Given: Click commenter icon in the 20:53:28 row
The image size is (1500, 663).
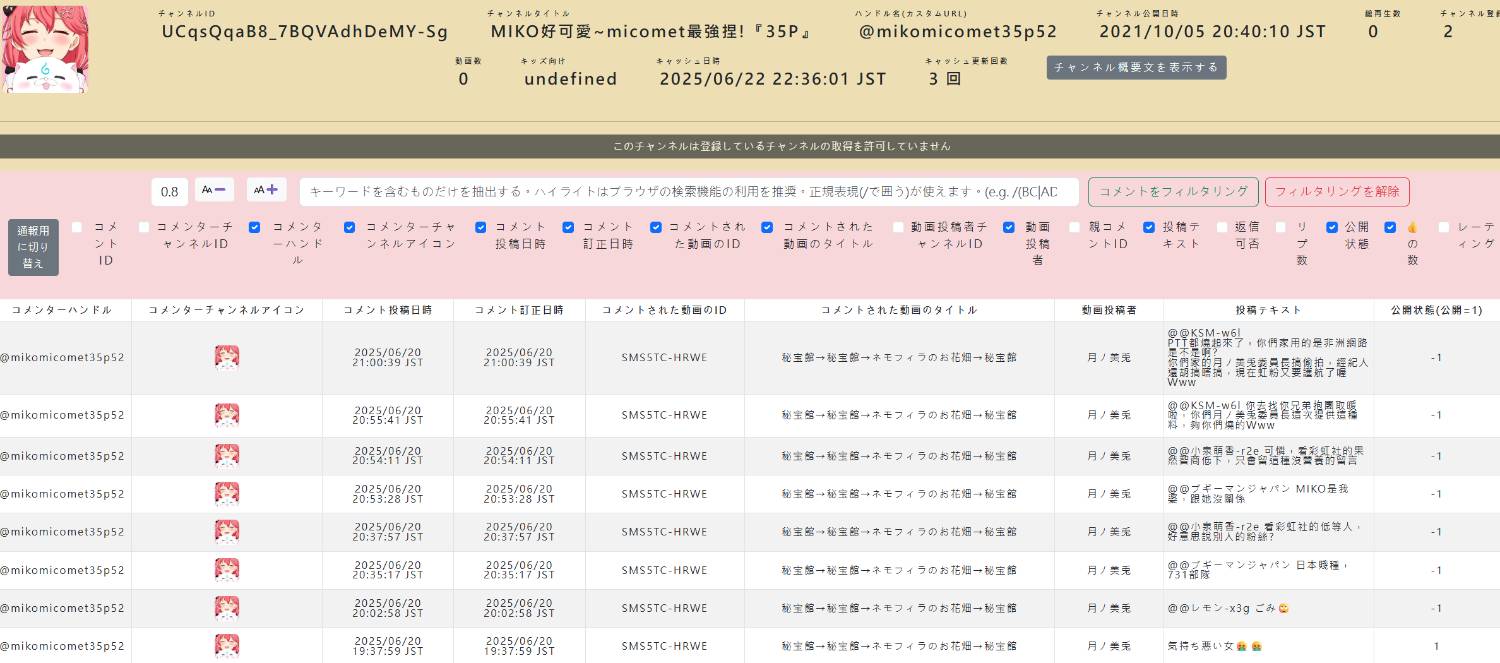Looking at the screenshot, I should (227, 494).
